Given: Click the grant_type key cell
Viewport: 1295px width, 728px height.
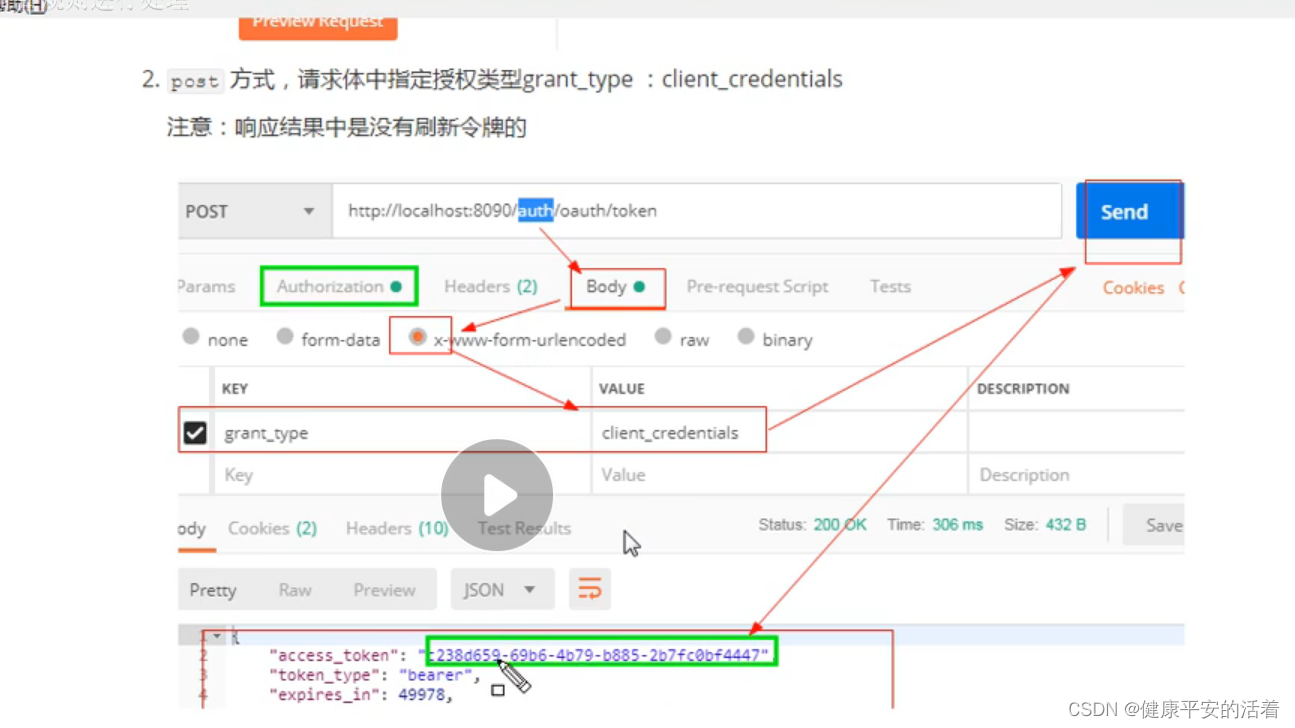Looking at the screenshot, I should pos(402,432).
